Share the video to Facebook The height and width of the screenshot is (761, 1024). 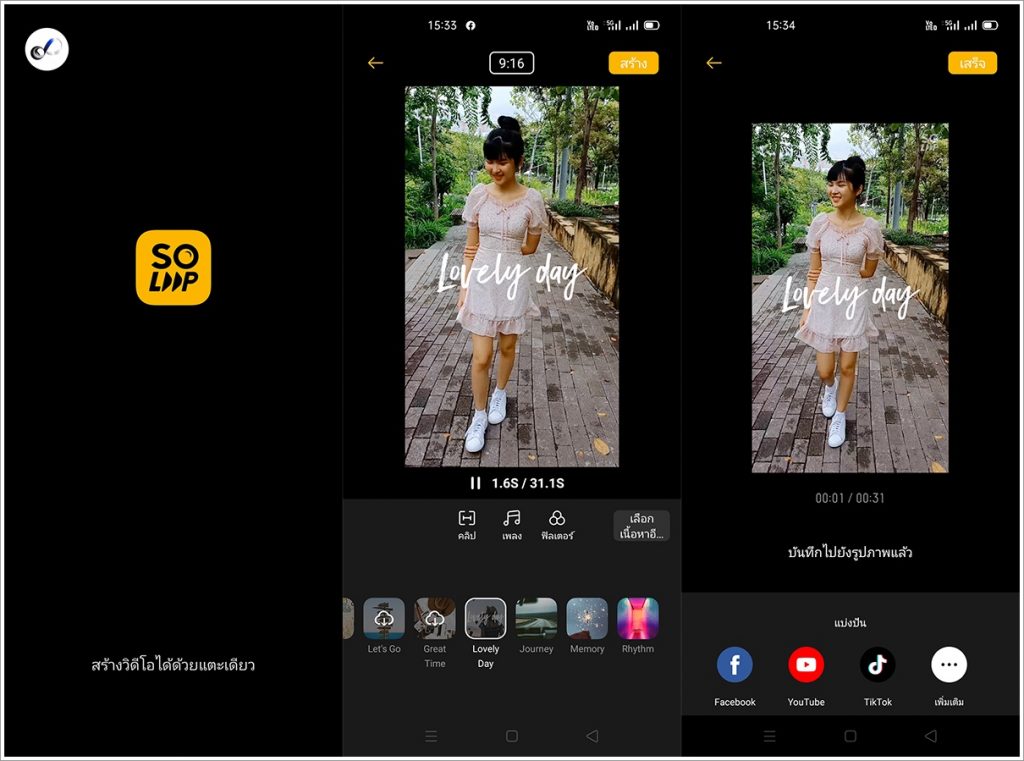[735, 665]
